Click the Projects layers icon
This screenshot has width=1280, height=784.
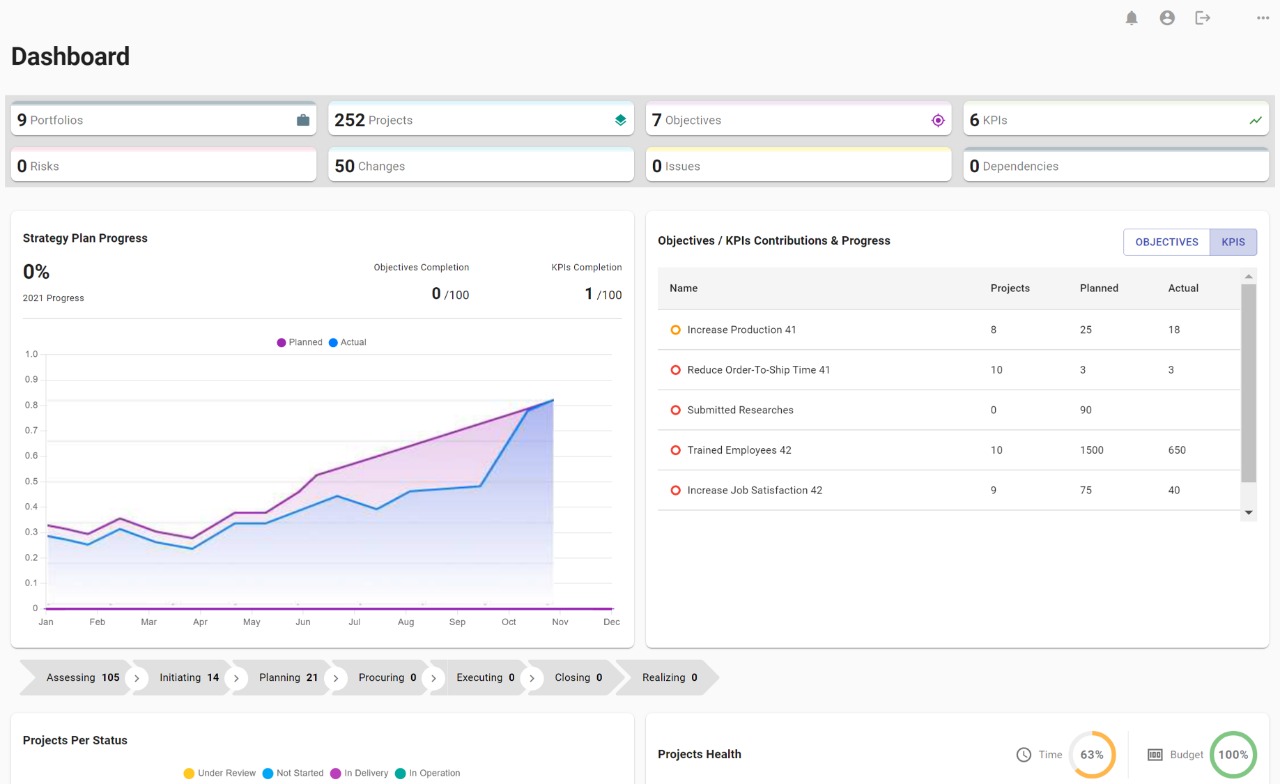pyautogui.click(x=620, y=120)
